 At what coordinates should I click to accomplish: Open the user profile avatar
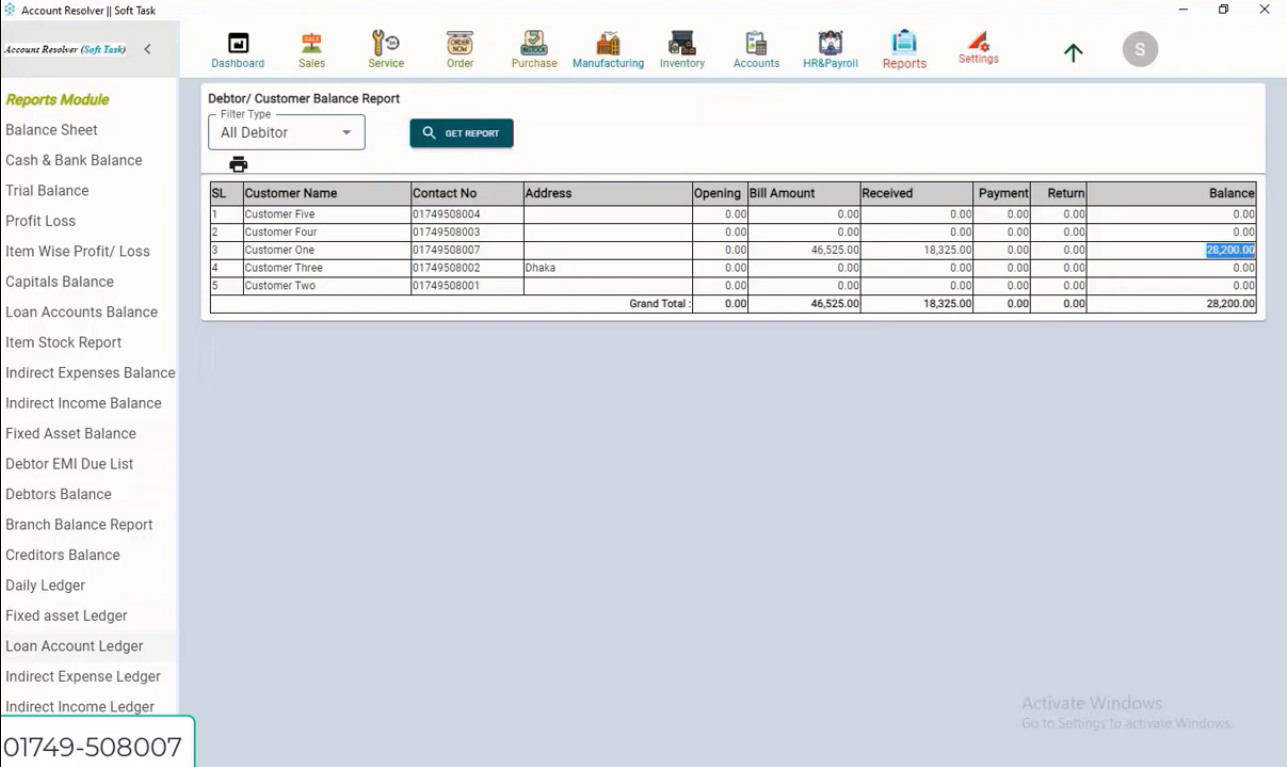1139,48
